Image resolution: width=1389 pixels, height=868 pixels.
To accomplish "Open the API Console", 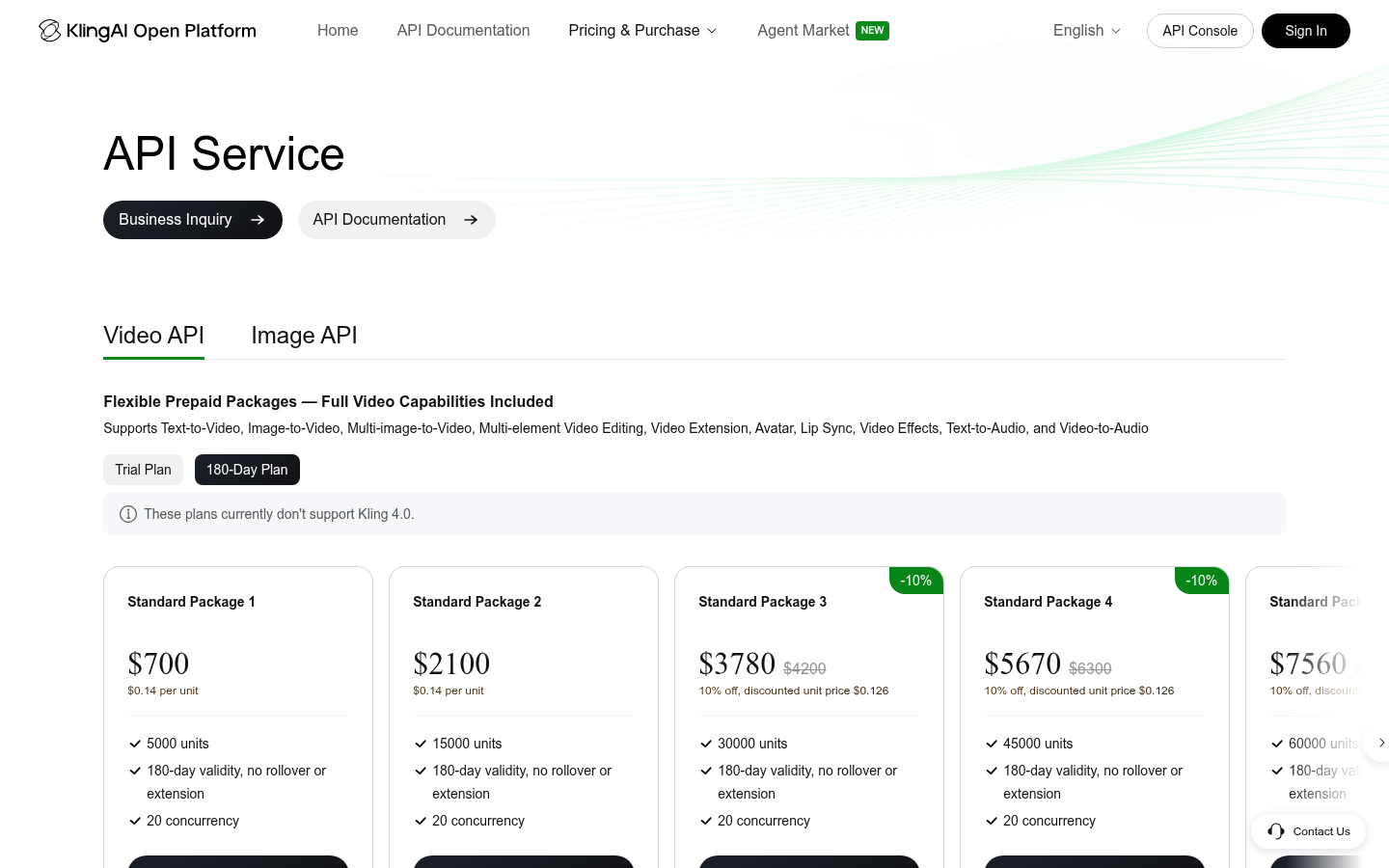I will click(x=1200, y=31).
